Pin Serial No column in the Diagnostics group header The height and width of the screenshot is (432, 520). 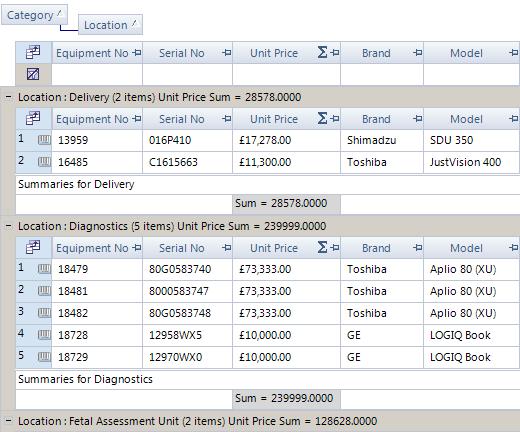pos(227,248)
